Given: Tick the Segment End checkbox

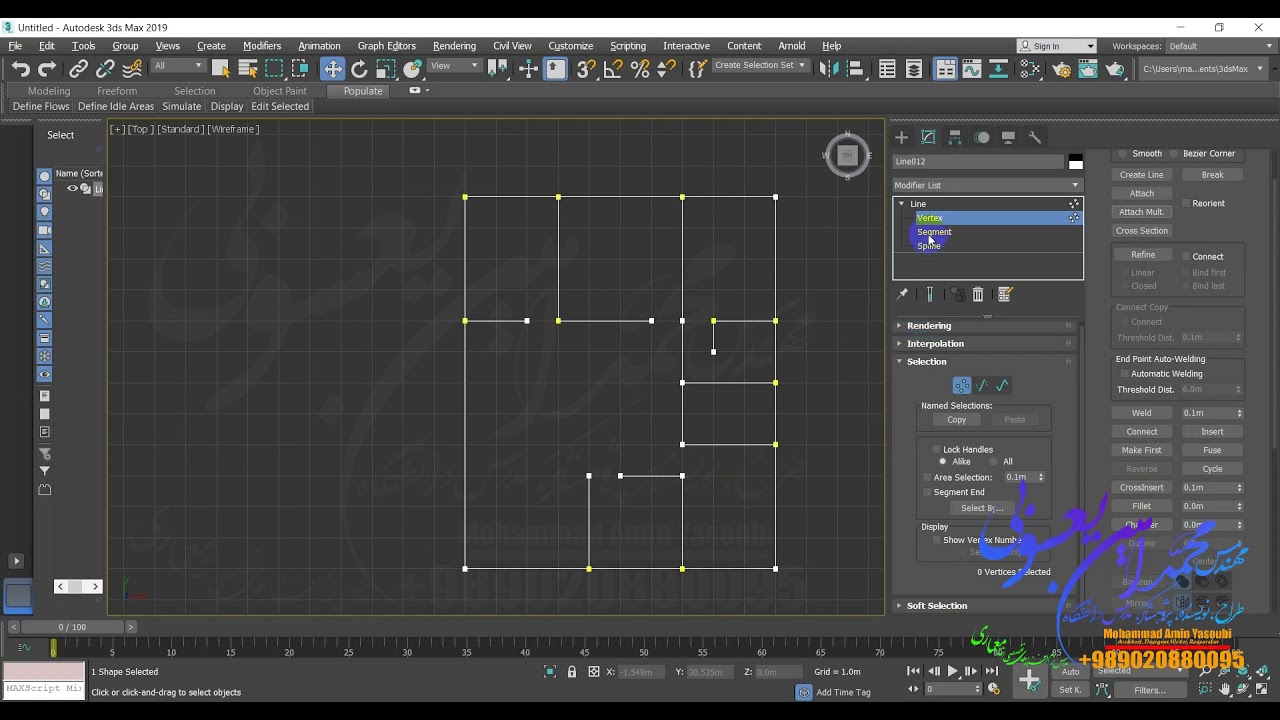Looking at the screenshot, I should click(927, 492).
